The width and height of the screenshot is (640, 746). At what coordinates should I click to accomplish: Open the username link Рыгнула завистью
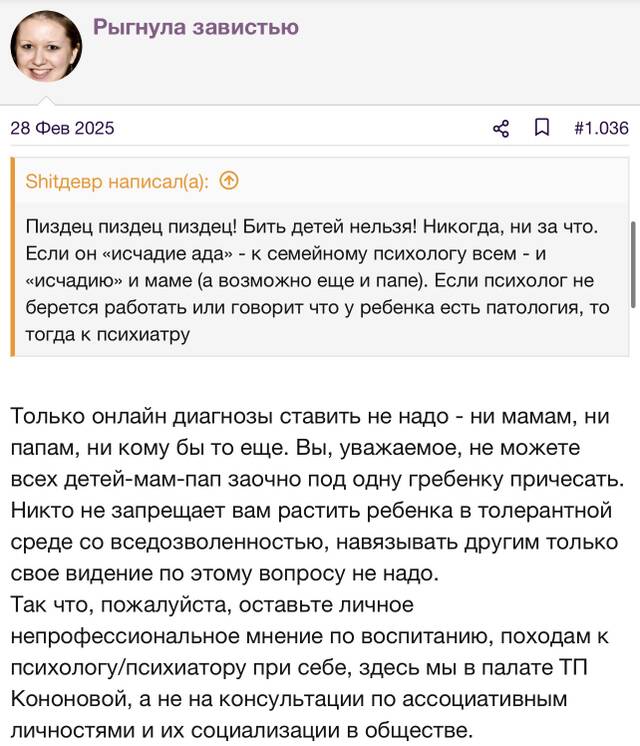tap(196, 27)
